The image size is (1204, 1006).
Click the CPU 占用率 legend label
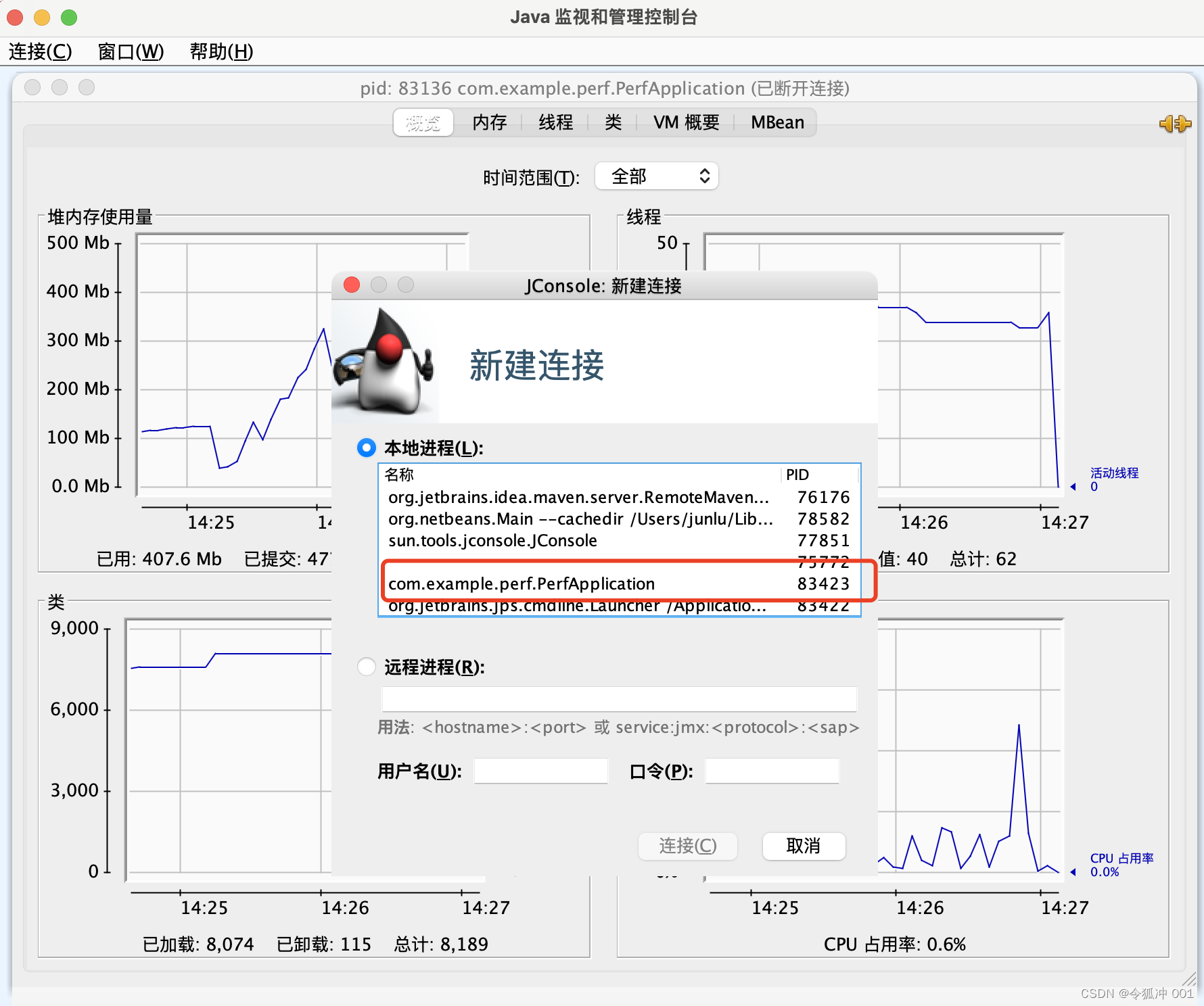click(1121, 858)
